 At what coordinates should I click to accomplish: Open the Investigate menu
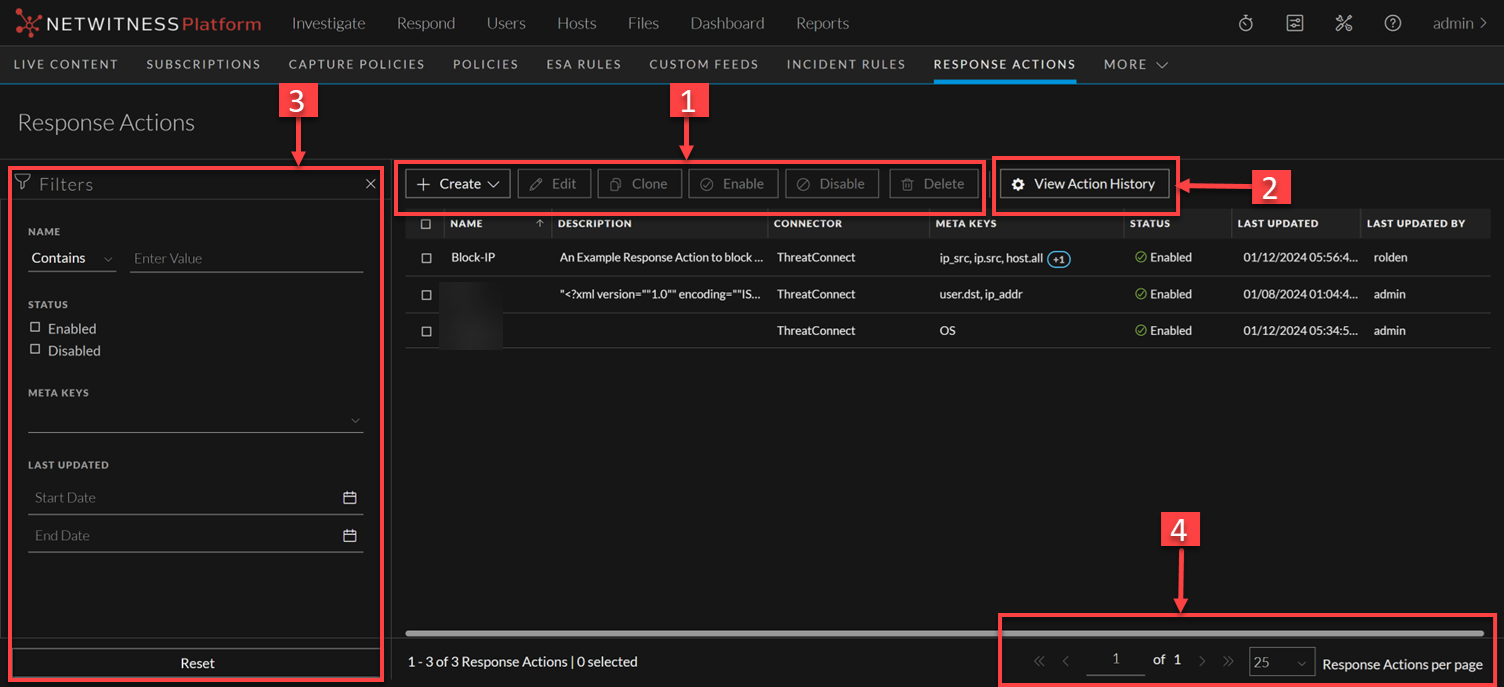coord(328,23)
